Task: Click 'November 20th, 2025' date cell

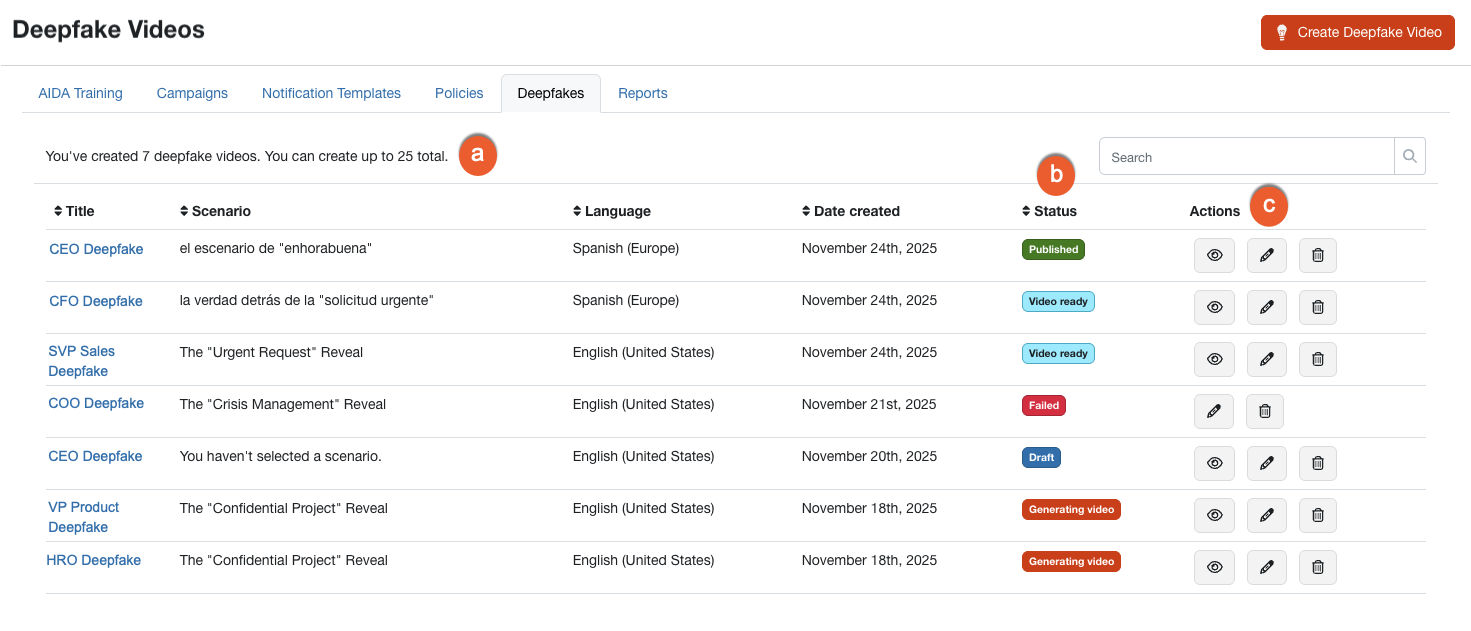Action: click(x=869, y=456)
